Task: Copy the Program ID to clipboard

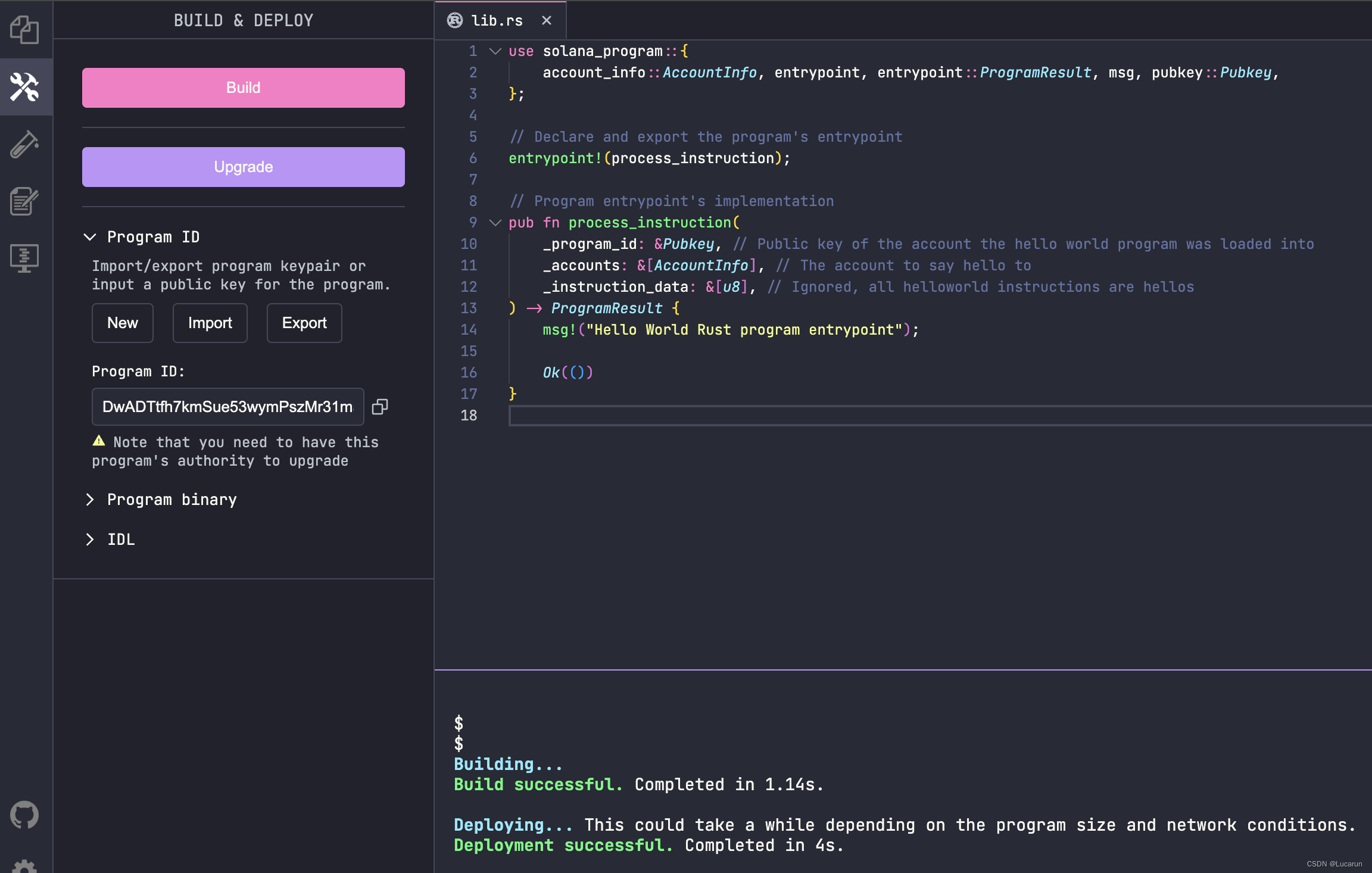Action: 380,407
